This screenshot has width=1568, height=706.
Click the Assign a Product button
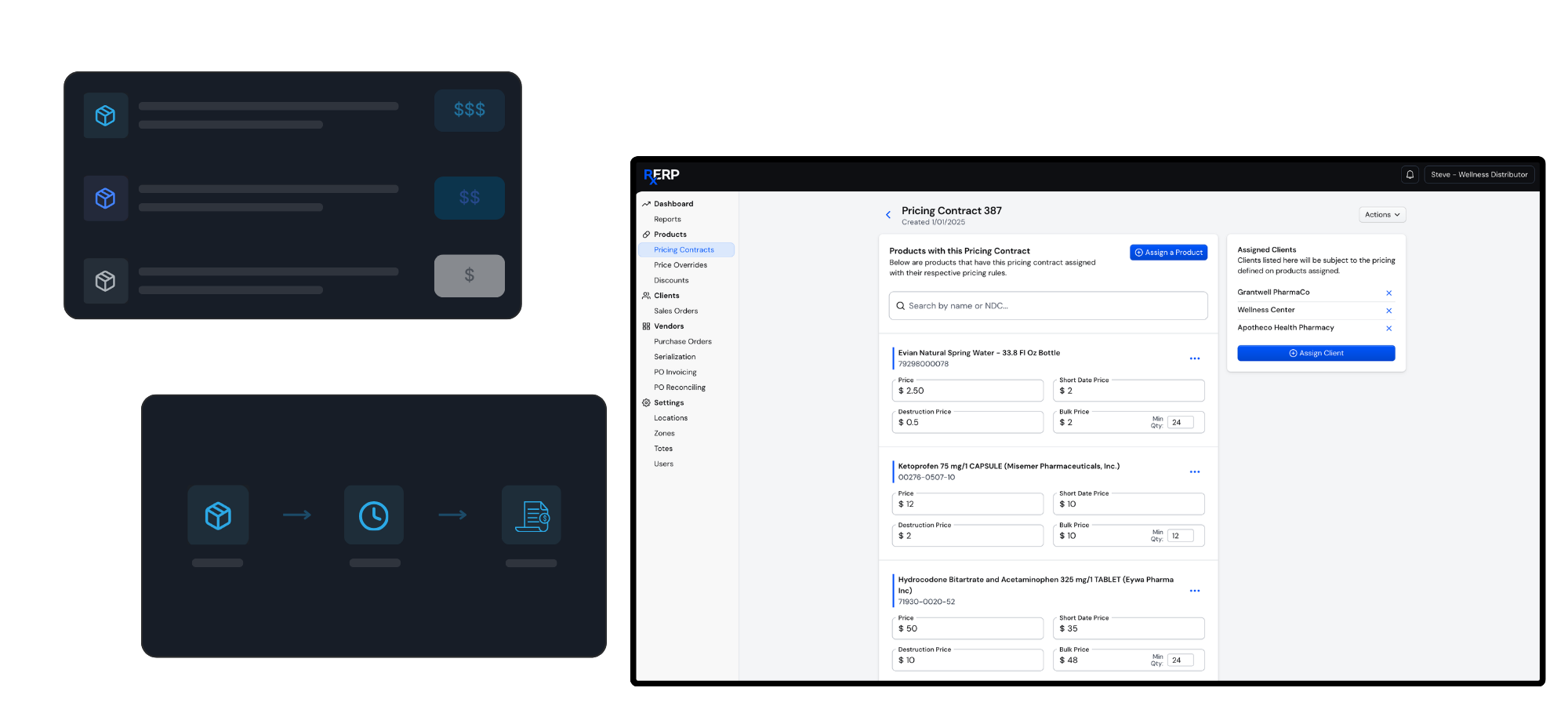1168,253
